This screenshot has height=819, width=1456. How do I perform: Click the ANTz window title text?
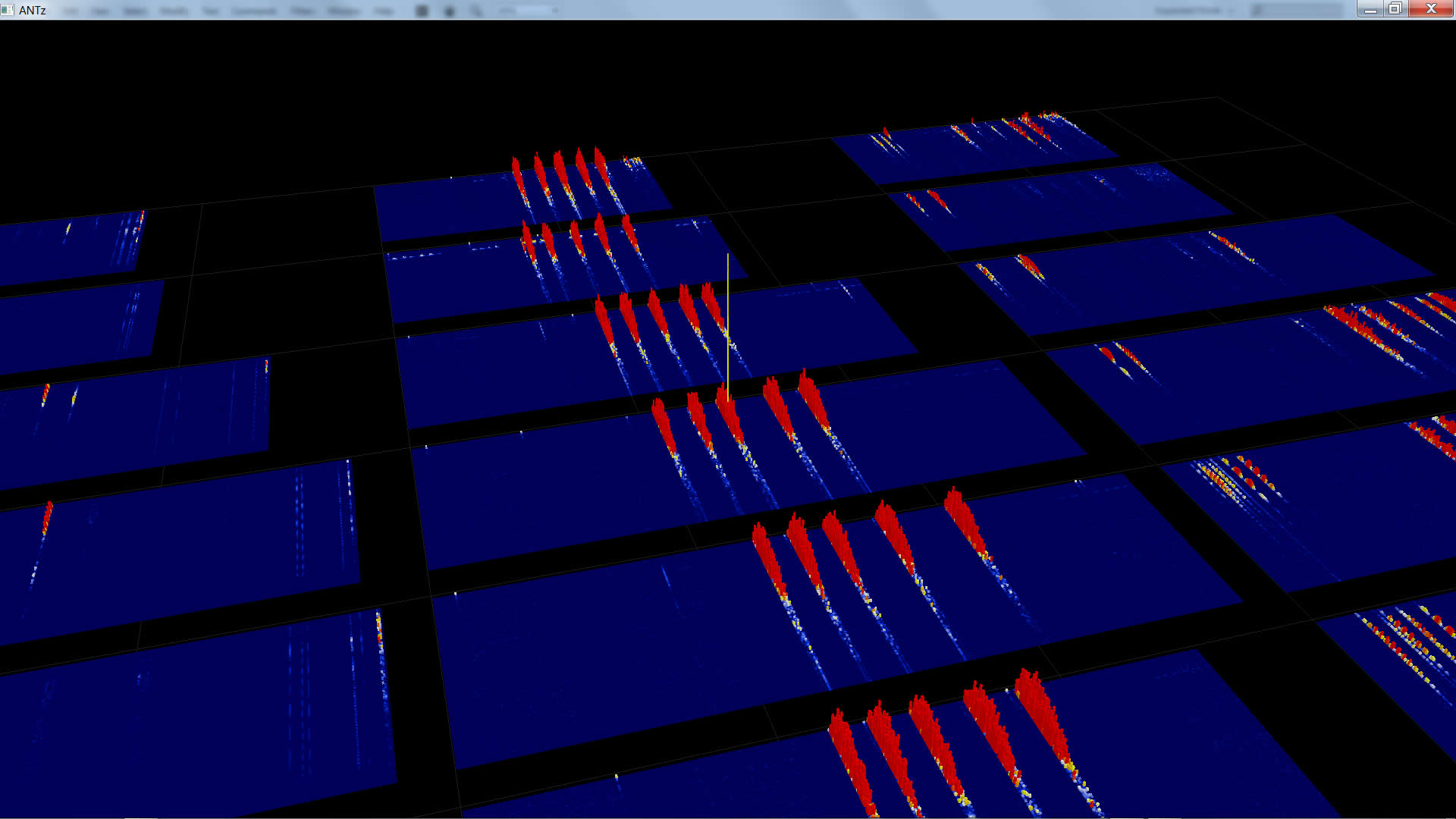(33, 10)
